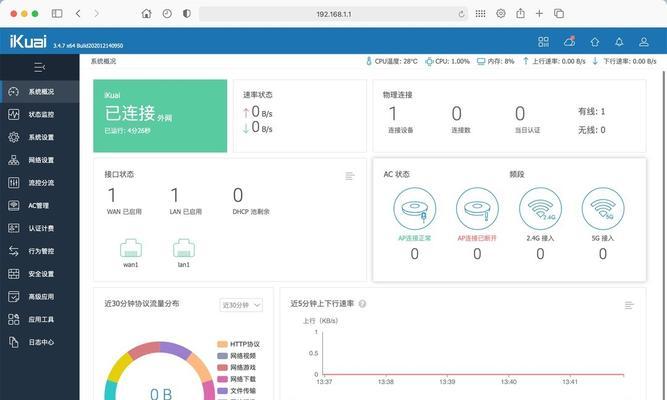Reload the page with the refresh icon
The image size is (667, 400).
[x=462, y=14]
